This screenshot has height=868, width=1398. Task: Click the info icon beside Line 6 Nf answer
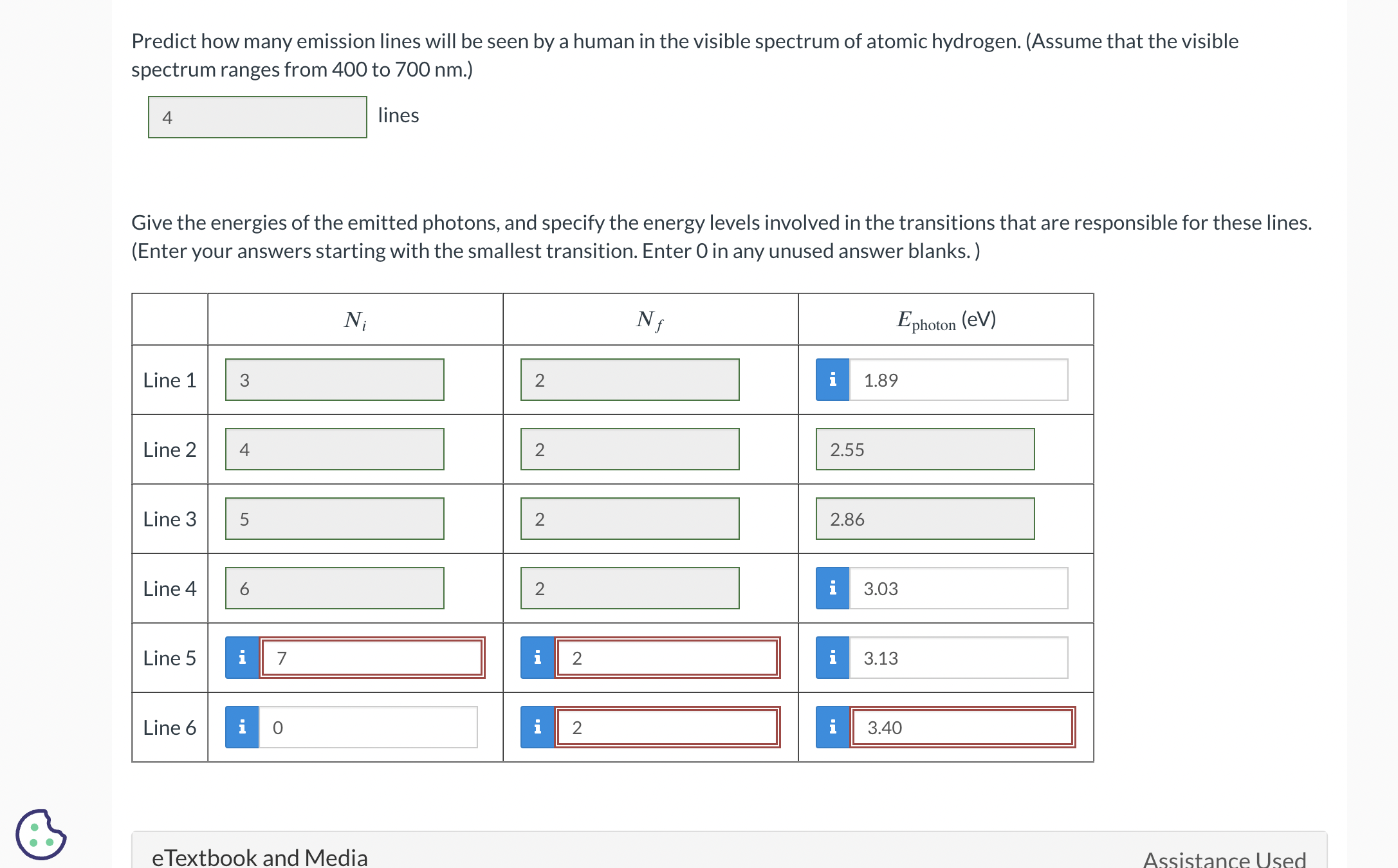click(x=537, y=727)
